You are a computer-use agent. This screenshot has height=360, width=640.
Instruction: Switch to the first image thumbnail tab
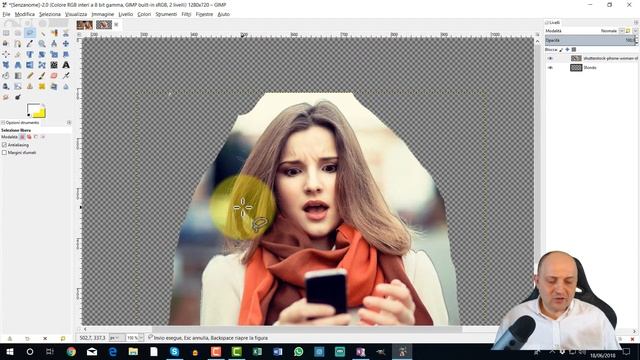coord(84,25)
